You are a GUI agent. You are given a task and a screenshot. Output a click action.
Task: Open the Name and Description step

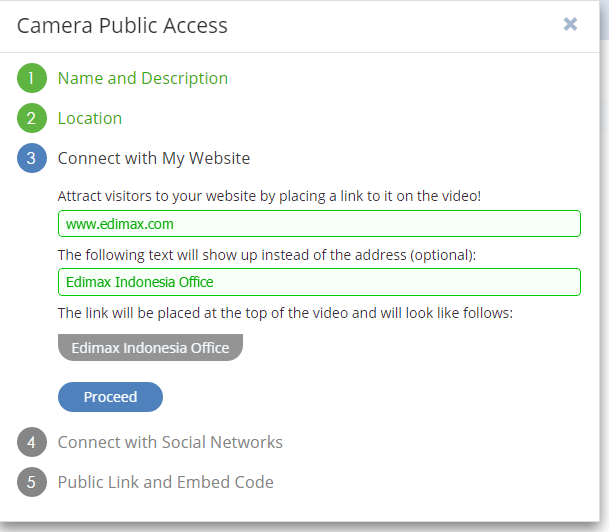(x=143, y=78)
